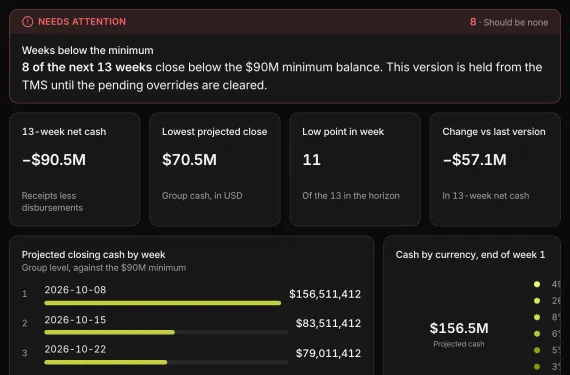Click the $70.5M value

tap(189, 160)
